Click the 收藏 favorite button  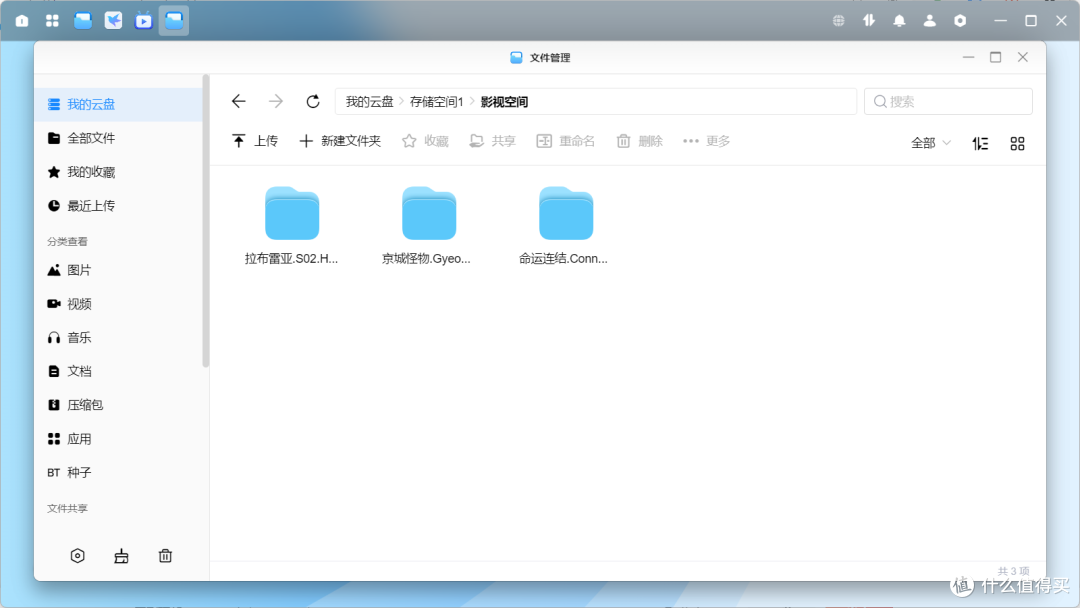[x=425, y=141]
